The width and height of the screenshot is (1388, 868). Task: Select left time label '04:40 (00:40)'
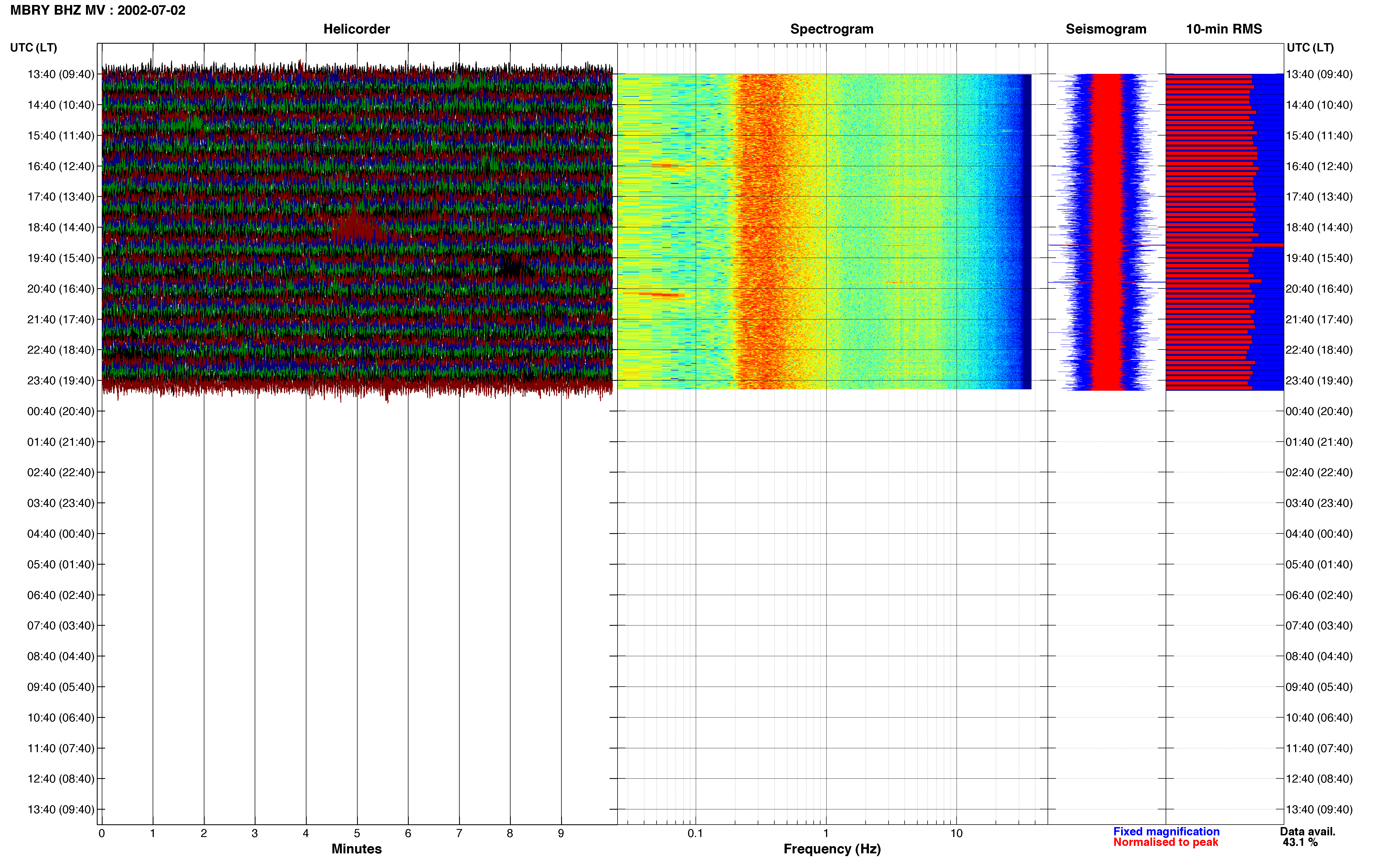(x=61, y=534)
